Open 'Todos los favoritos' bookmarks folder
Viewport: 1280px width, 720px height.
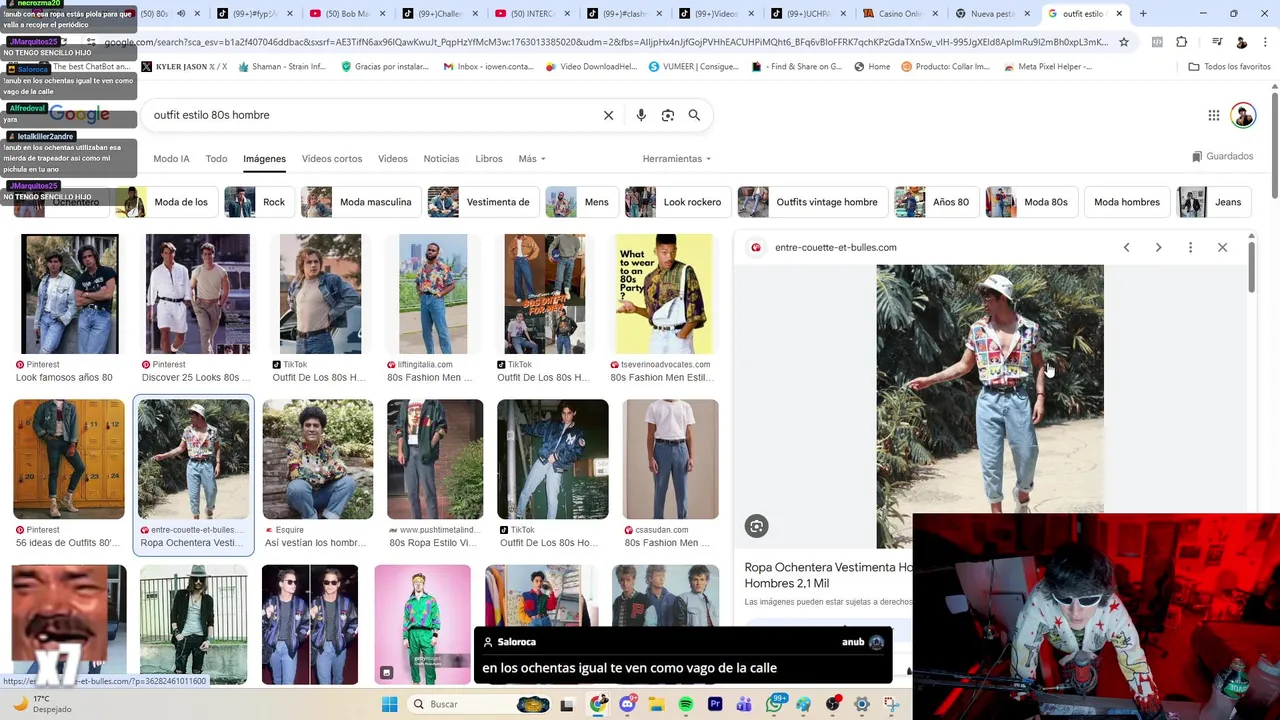coord(1229,67)
